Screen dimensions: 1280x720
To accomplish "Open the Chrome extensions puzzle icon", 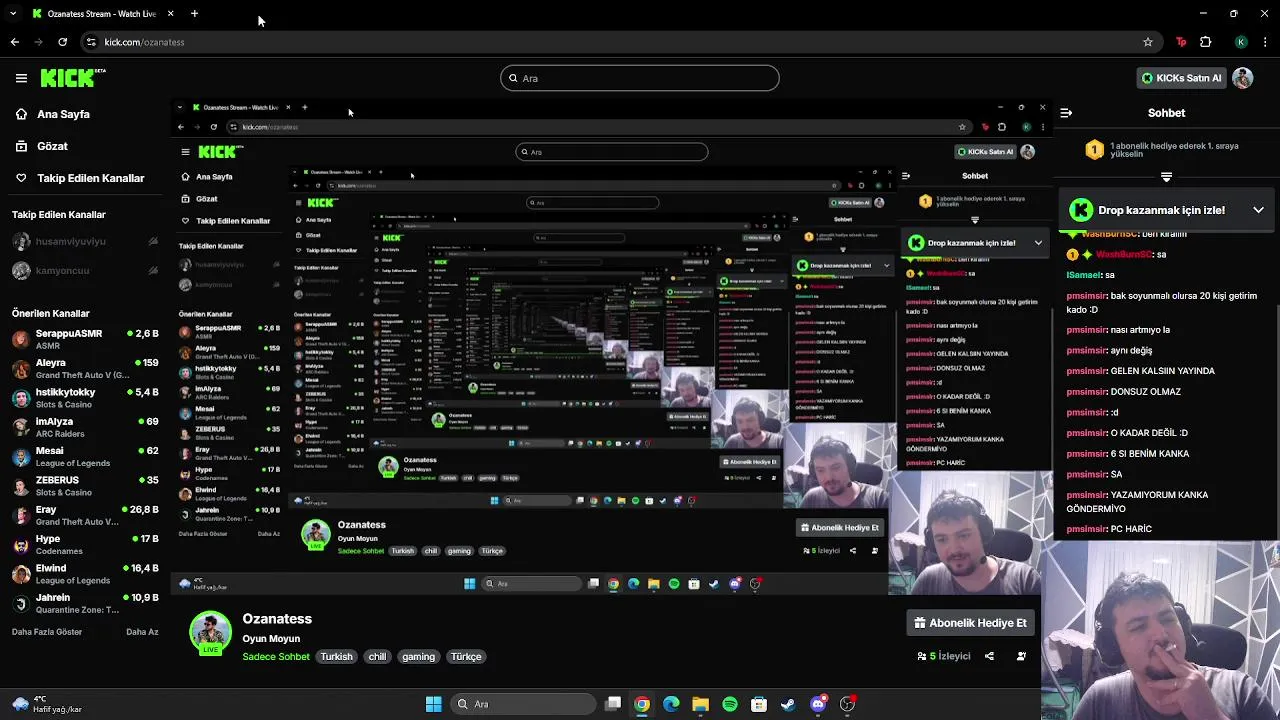I will (1205, 42).
